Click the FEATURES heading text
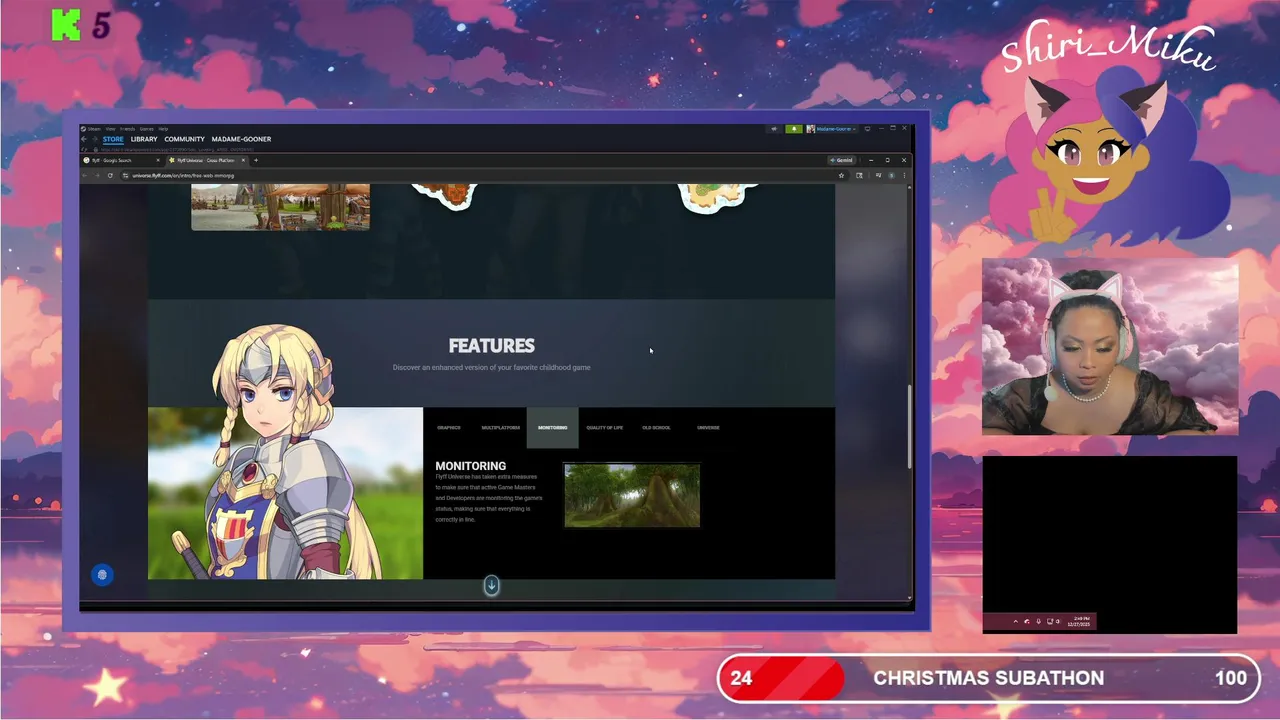1280x720 pixels. tap(491, 346)
